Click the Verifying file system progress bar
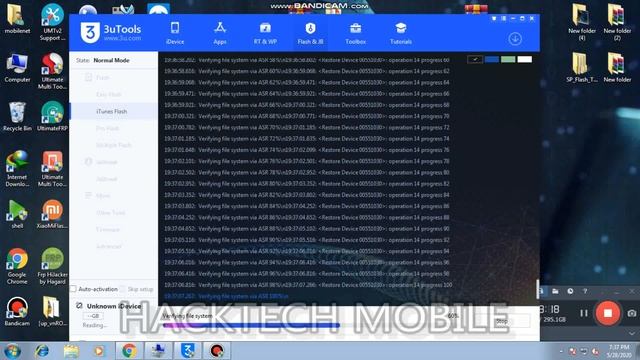 [310, 325]
